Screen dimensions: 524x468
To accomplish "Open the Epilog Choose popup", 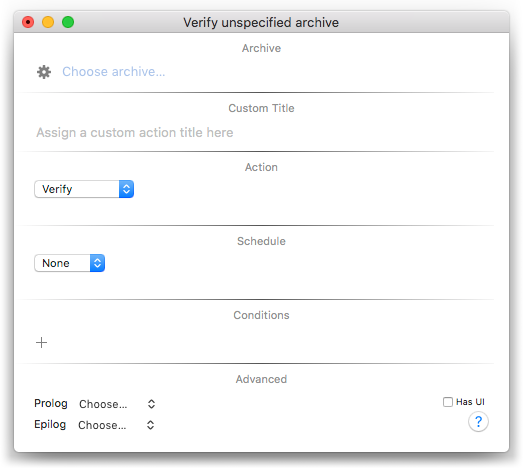I will tap(116, 425).
